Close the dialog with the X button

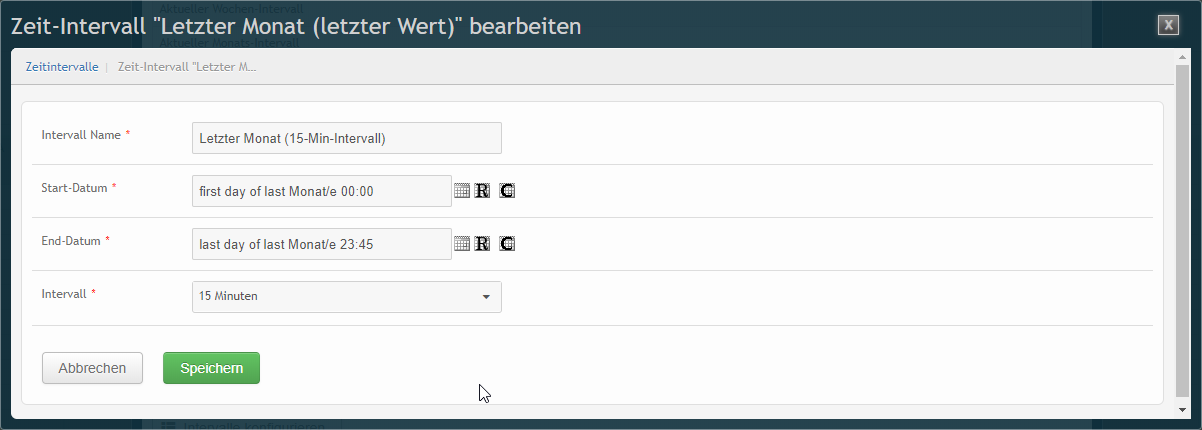tap(1168, 26)
